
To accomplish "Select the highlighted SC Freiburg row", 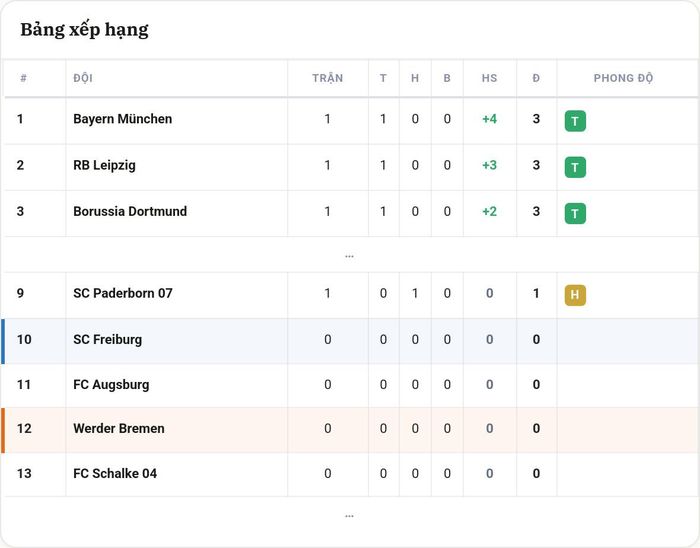I will click(350, 341).
